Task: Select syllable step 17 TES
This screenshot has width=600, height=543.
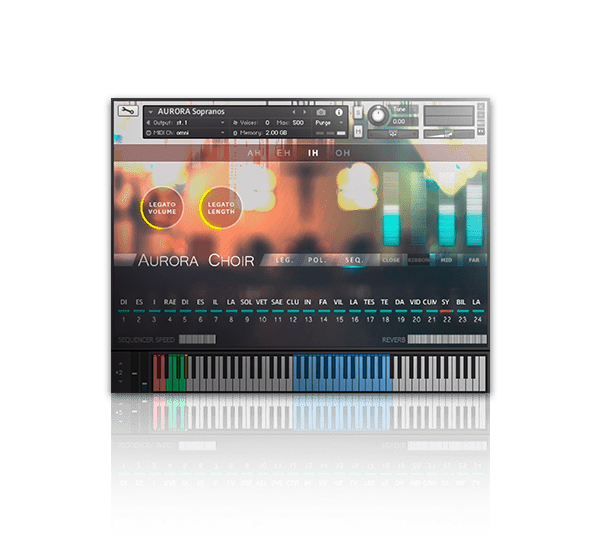Action: tap(369, 302)
